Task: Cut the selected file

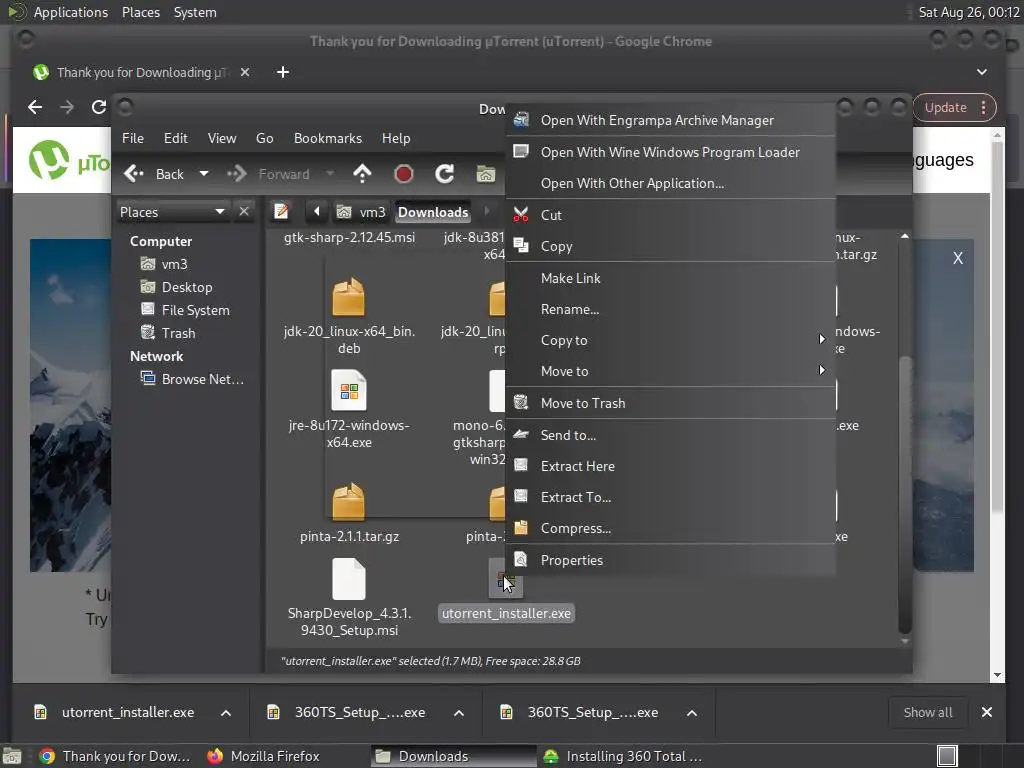Action: [x=671, y=215]
